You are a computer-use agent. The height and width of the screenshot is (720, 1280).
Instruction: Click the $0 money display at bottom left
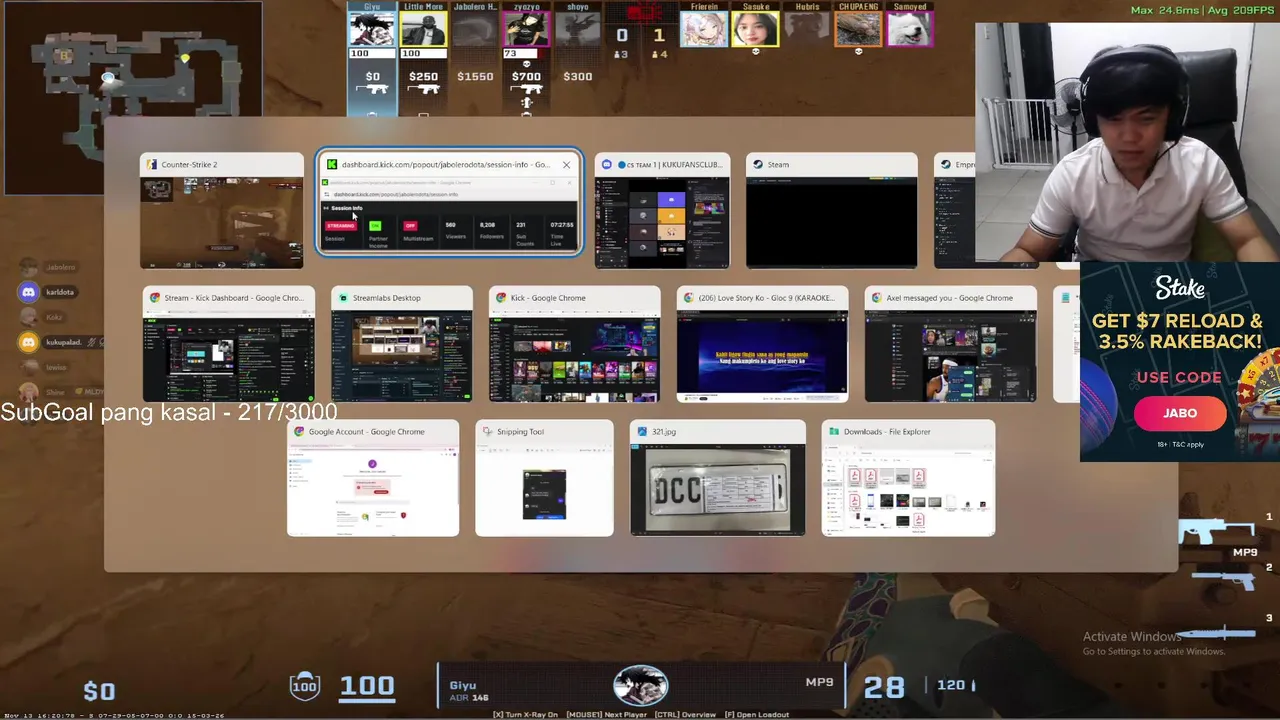click(x=99, y=690)
